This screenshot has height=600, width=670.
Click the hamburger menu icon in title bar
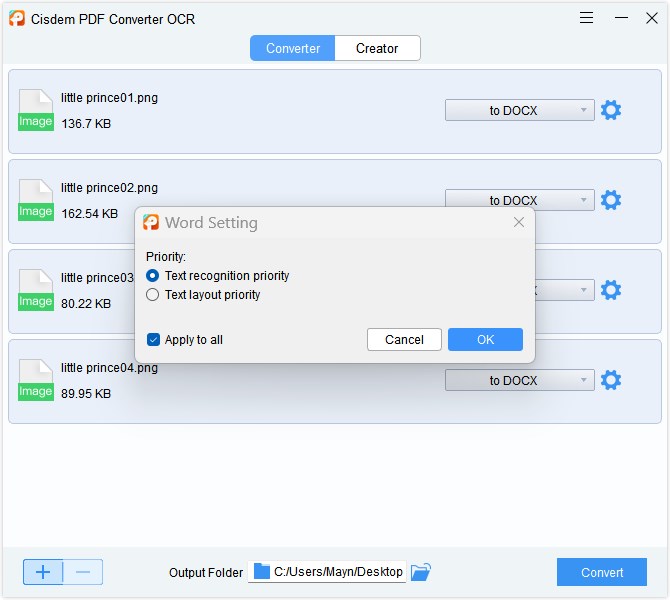pos(586,18)
